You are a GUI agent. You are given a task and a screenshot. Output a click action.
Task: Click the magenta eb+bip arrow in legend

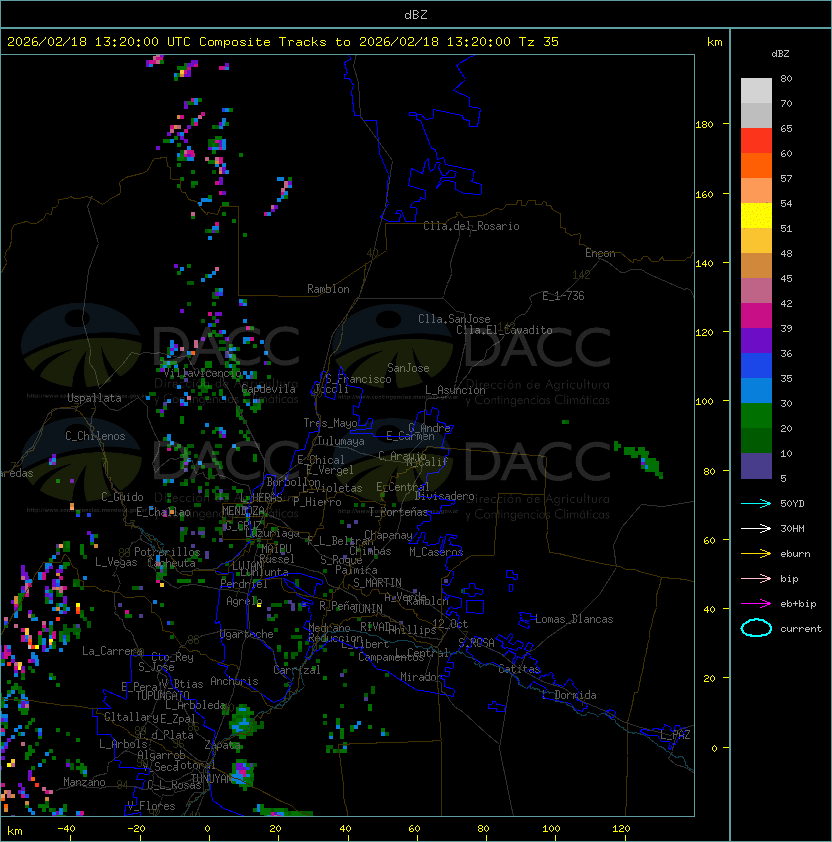(x=756, y=604)
